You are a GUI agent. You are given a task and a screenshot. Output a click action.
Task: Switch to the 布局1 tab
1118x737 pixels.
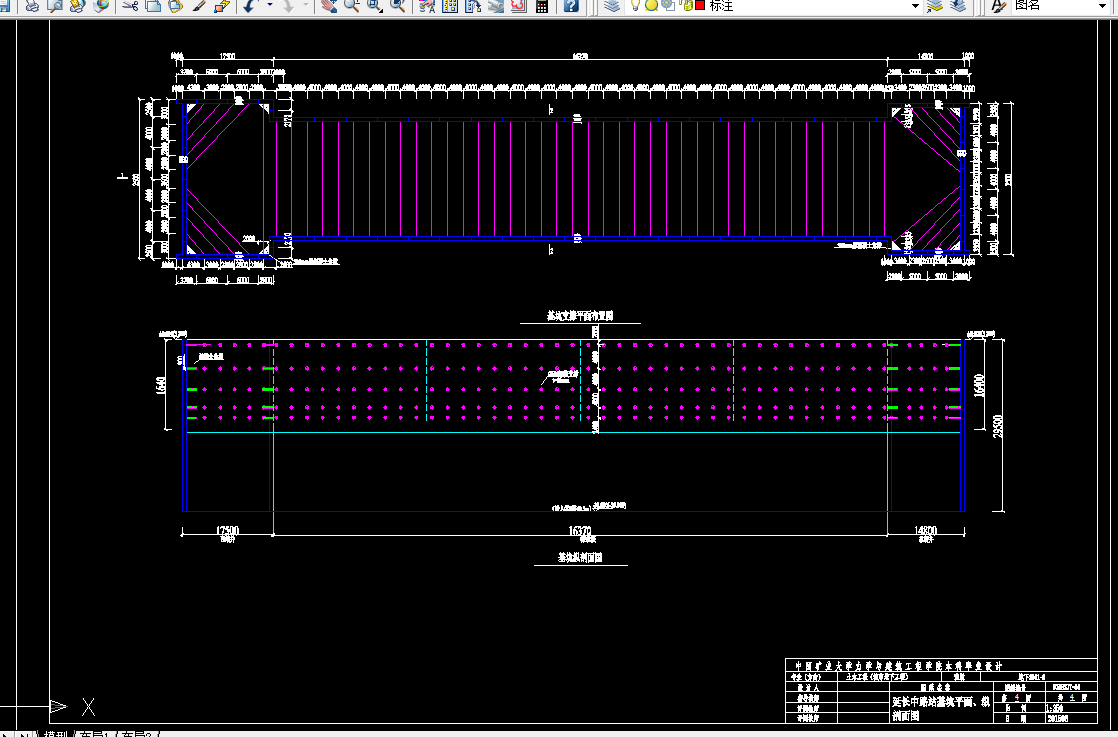coord(94,733)
